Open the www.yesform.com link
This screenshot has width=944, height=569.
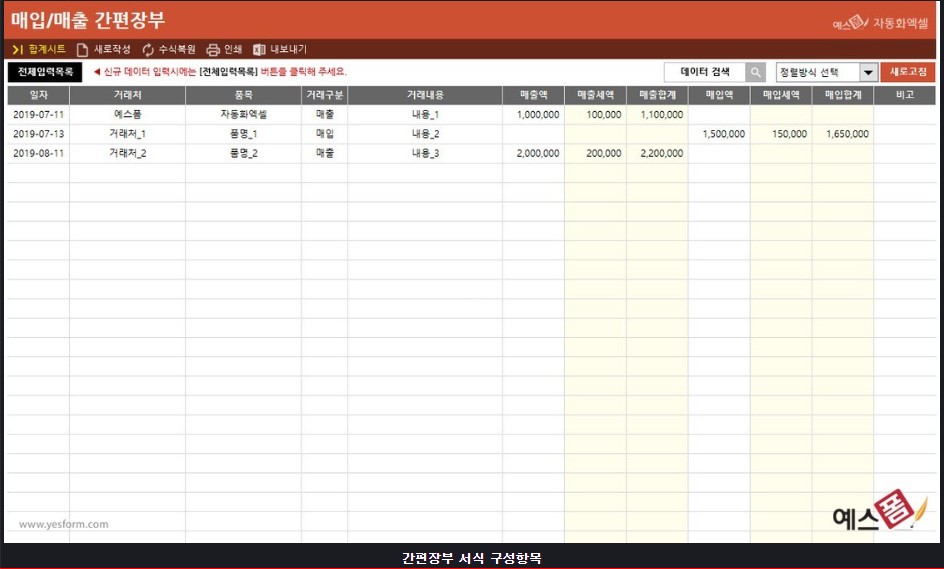click(x=64, y=524)
